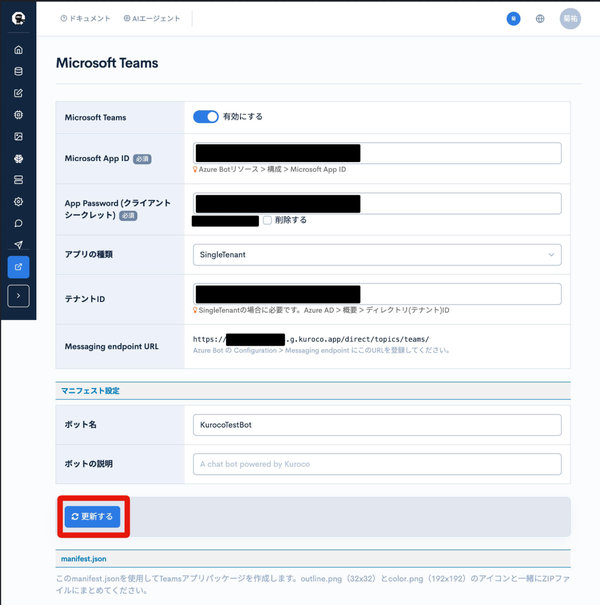Open the brain AI icon in sidebar

pyautogui.click(x=18, y=159)
